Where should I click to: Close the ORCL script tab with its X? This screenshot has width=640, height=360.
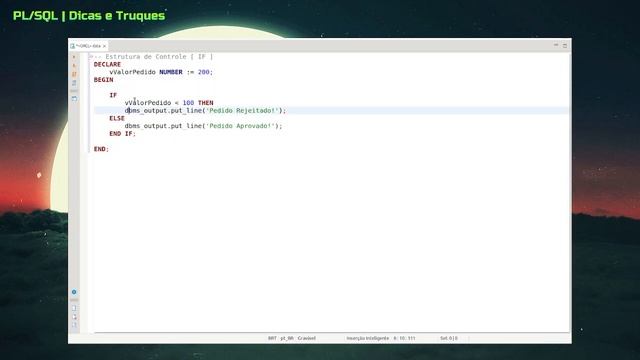tap(104, 46)
